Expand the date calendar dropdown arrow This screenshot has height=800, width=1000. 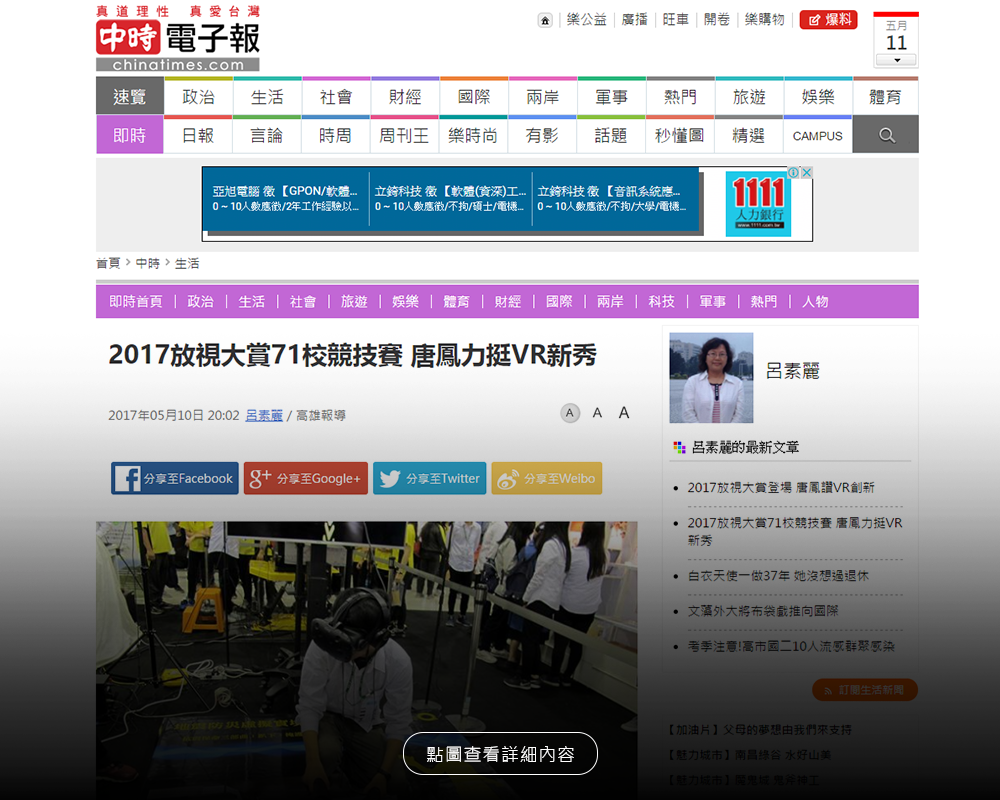click(x=896, y=60)
